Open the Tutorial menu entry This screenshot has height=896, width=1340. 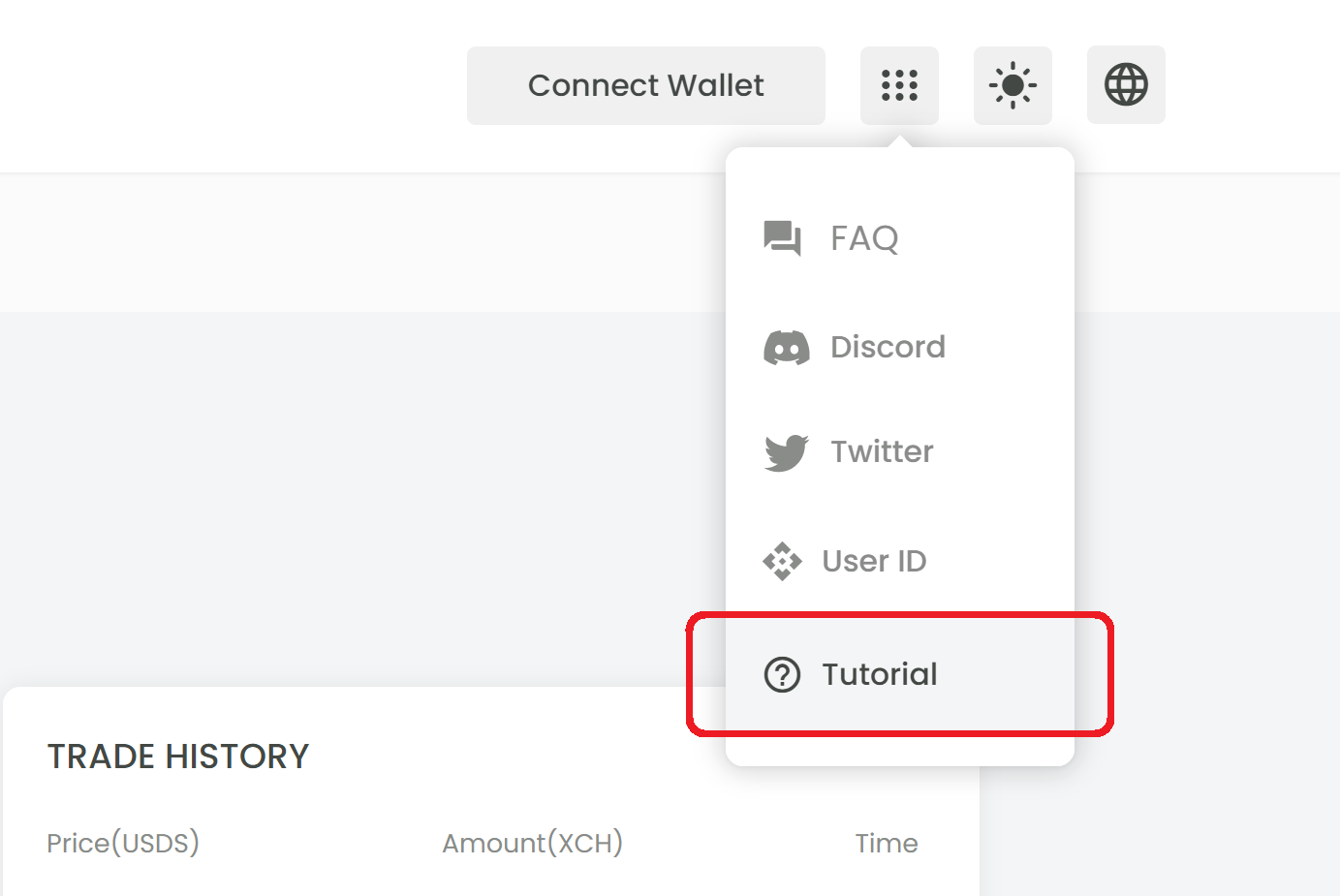(x=900, y=674)
